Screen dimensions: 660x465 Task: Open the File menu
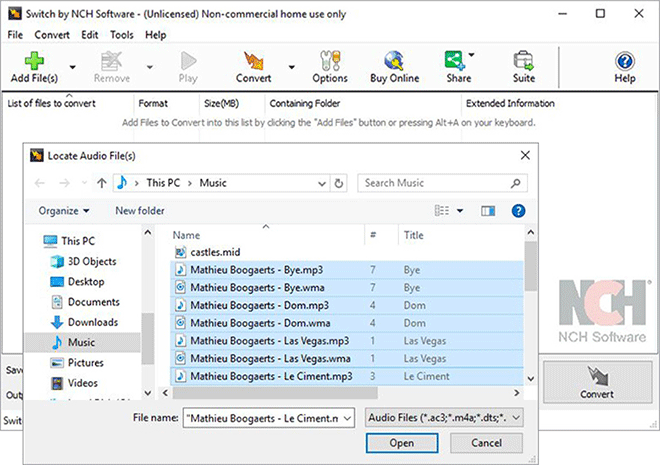15,35
